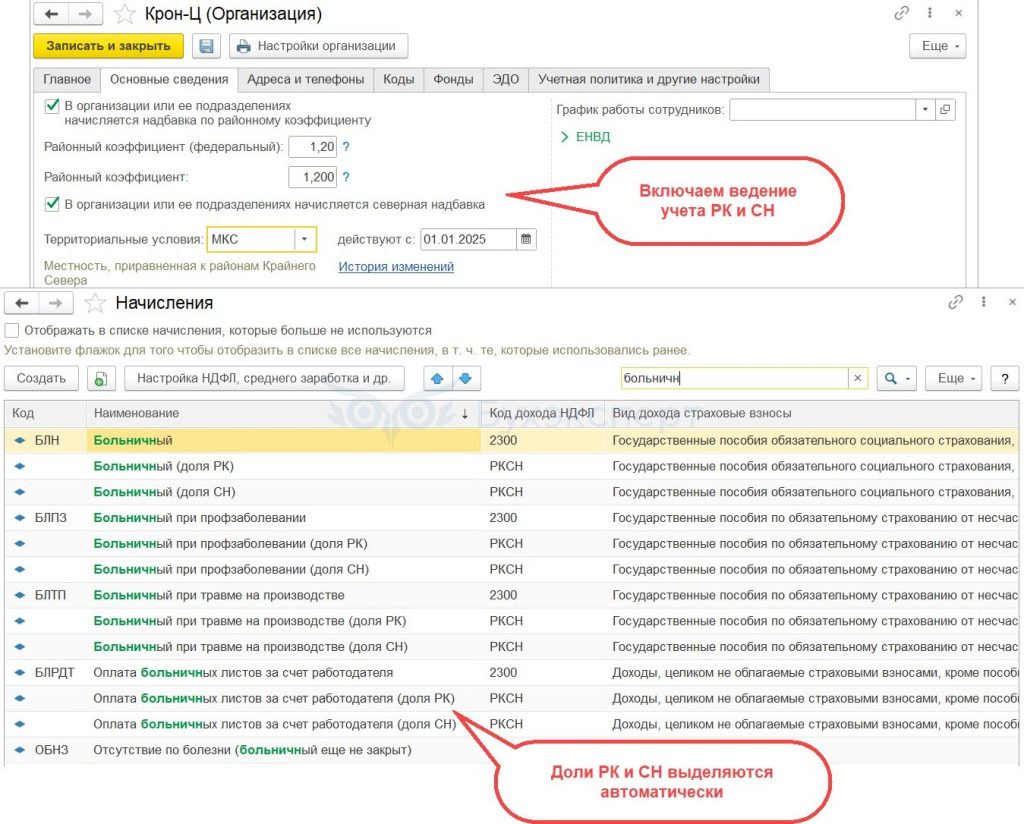Copy link to accruals window
Image resolution: width=1024 pixels, height=824 pixels.
point(956,302)
